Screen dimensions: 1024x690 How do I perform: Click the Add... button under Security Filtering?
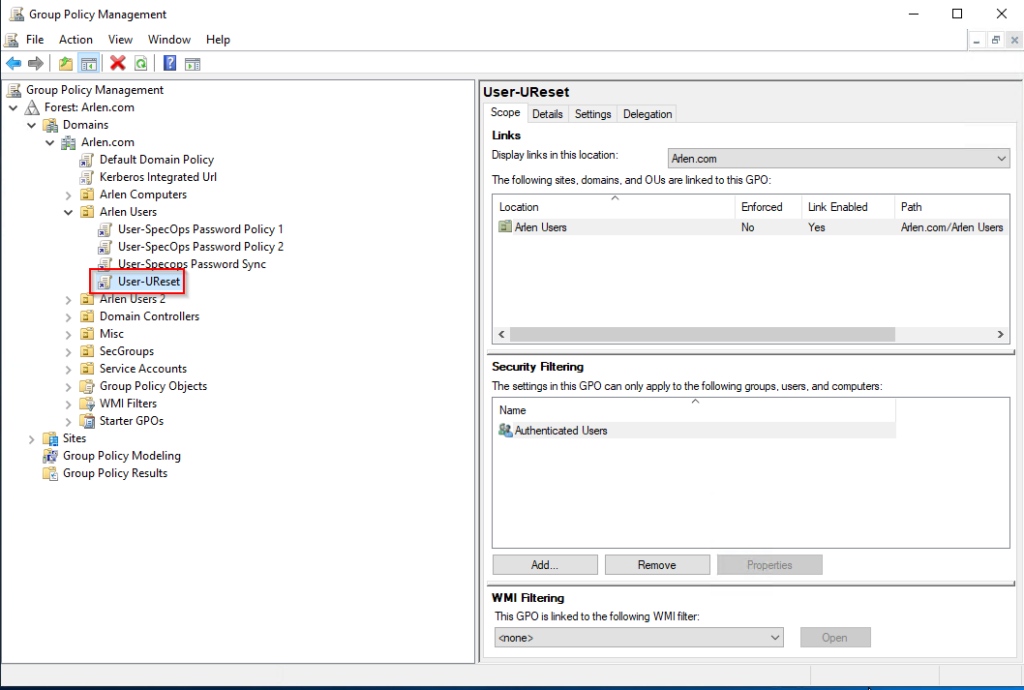[545, 565]
